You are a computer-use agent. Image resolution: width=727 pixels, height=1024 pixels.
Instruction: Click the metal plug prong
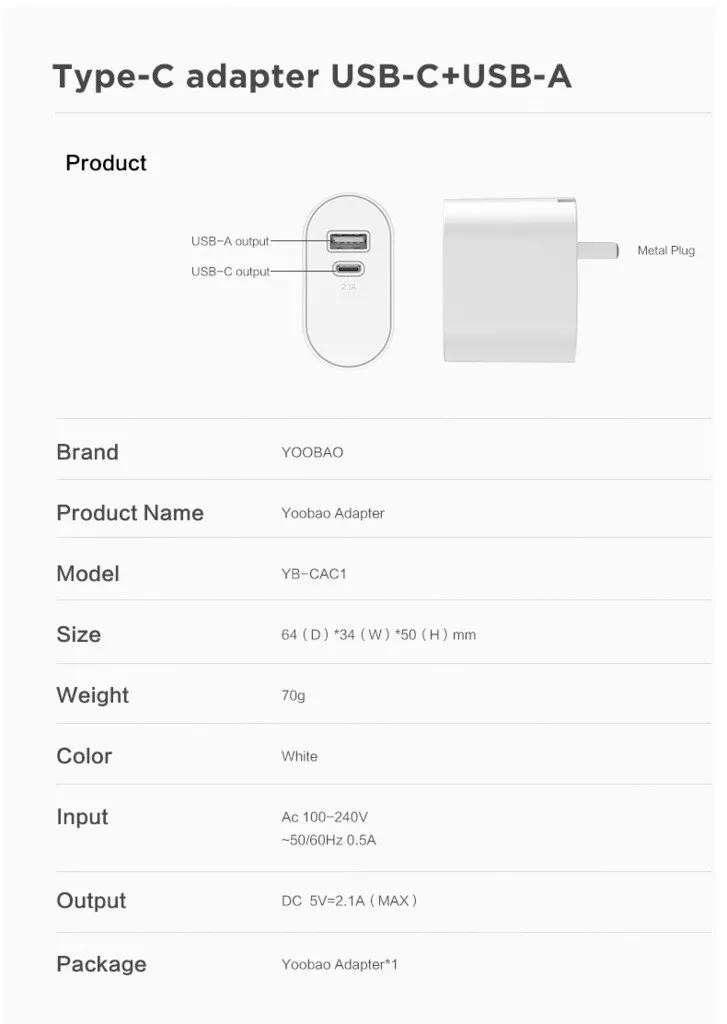coord(598,250)
